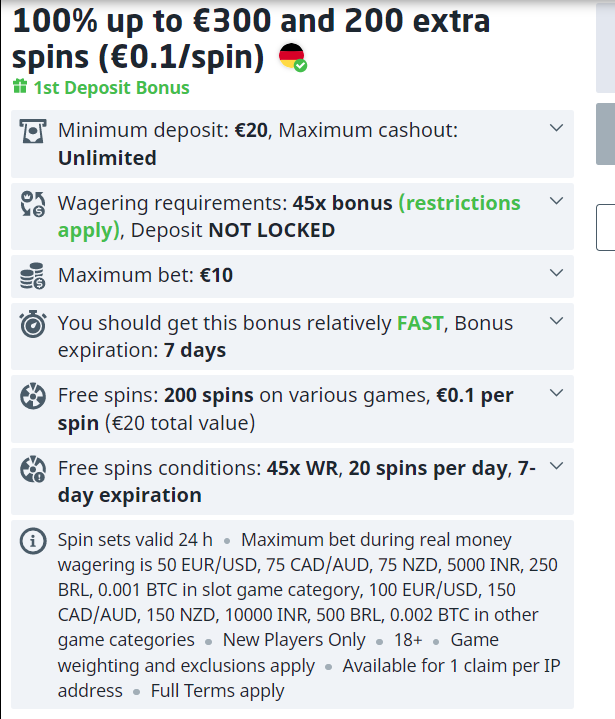Expand the Wagering requirements row chevron
The image size is (615, 719).
click(557, 201)
